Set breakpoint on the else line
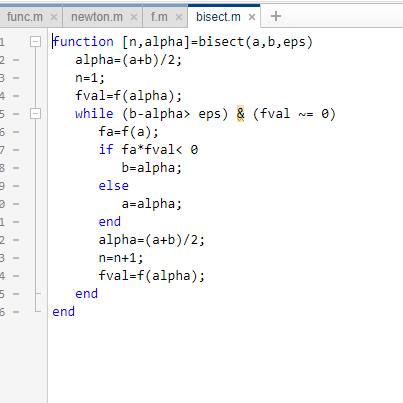403x403 pixels. point(16,186)
